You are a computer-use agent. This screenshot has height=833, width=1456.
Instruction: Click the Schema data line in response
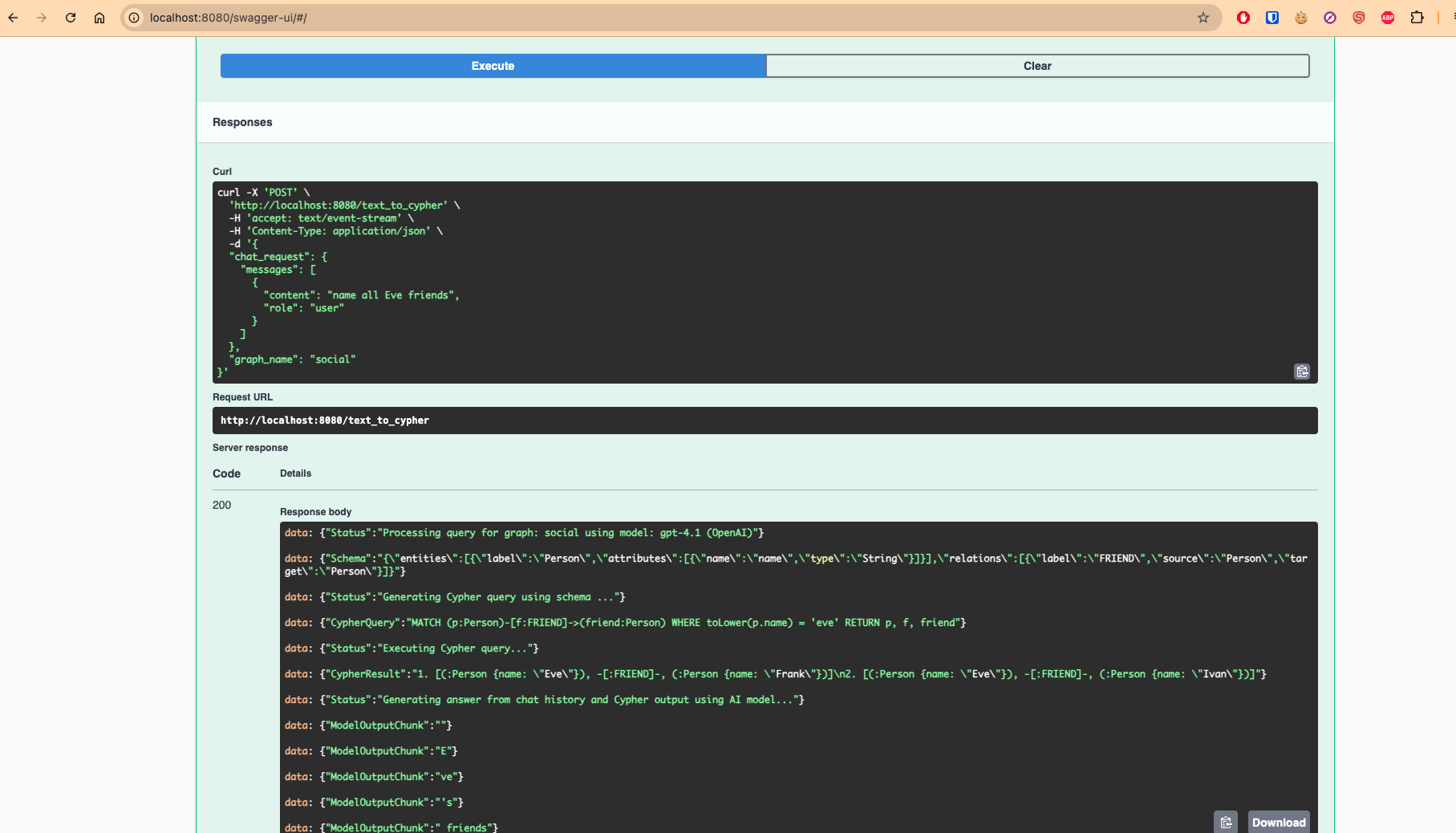pos(796,565)
